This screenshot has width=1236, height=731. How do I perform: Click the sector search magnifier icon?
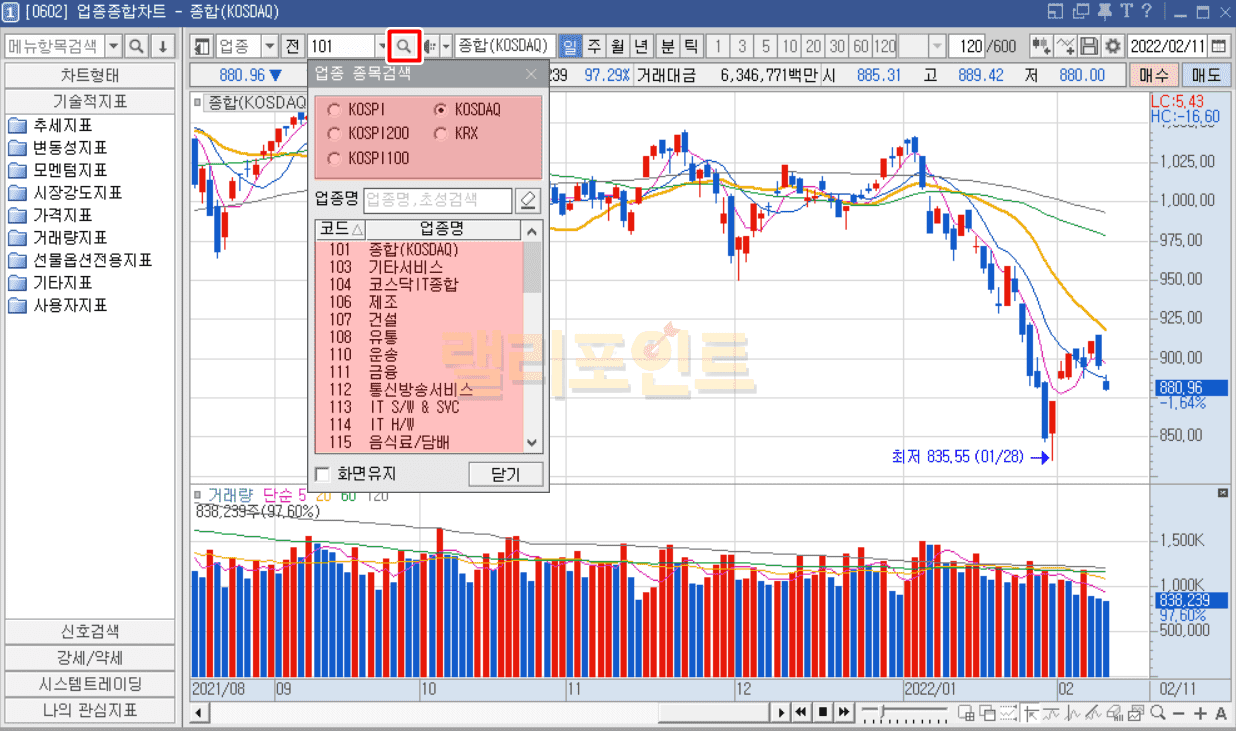403,46
